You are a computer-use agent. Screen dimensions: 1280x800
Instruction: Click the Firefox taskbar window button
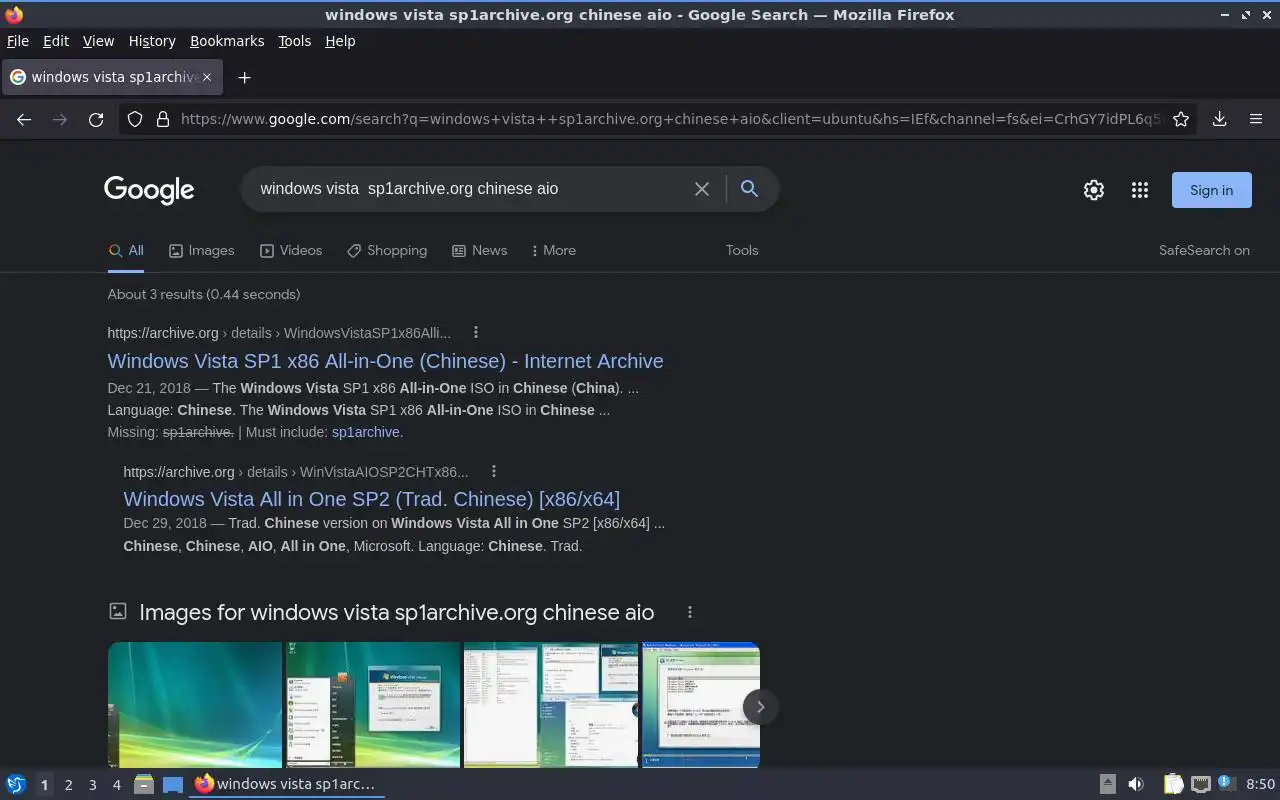[287, 785]
